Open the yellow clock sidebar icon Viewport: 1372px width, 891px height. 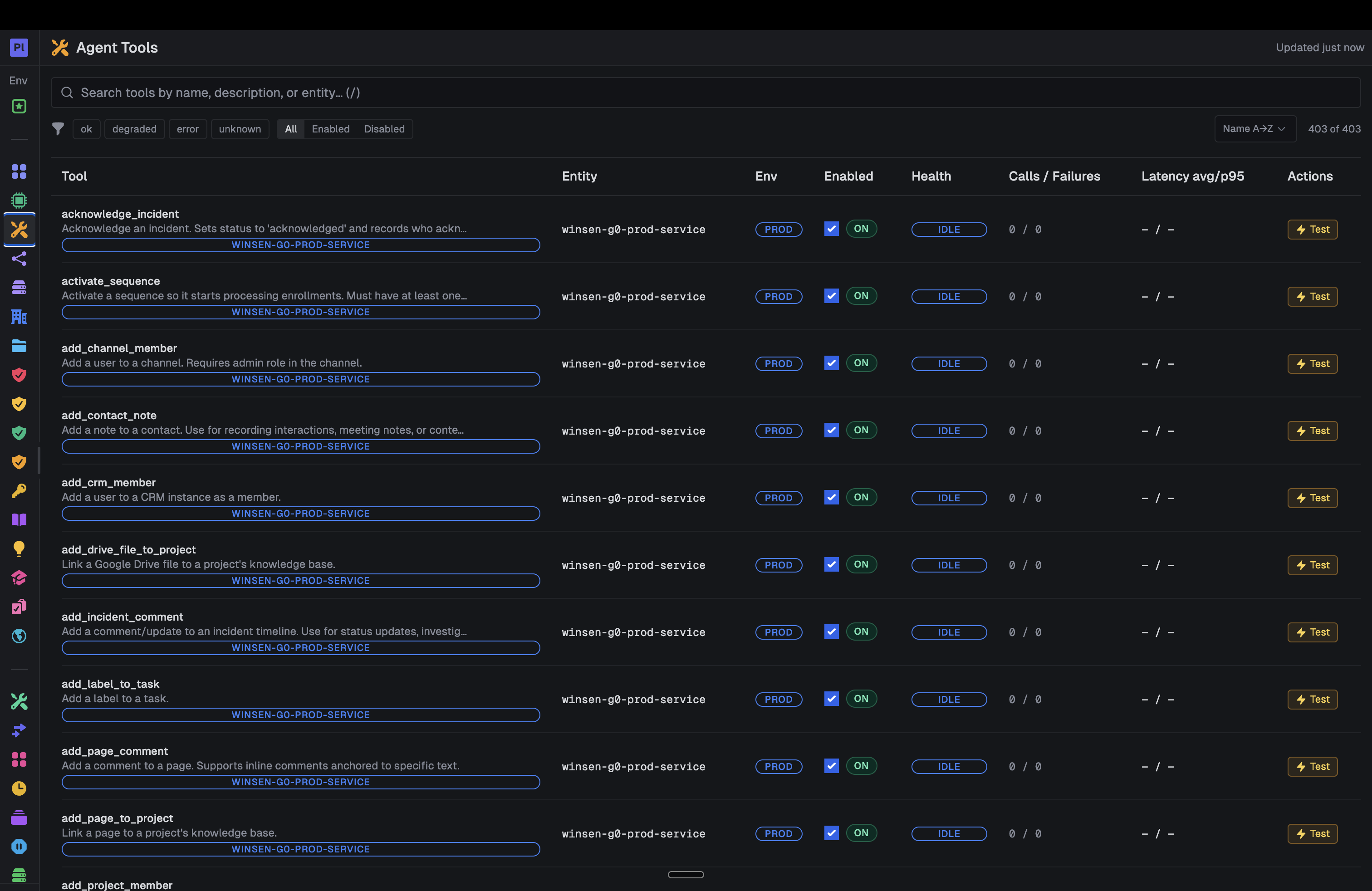pyautogui.click(x=19, y=788)
